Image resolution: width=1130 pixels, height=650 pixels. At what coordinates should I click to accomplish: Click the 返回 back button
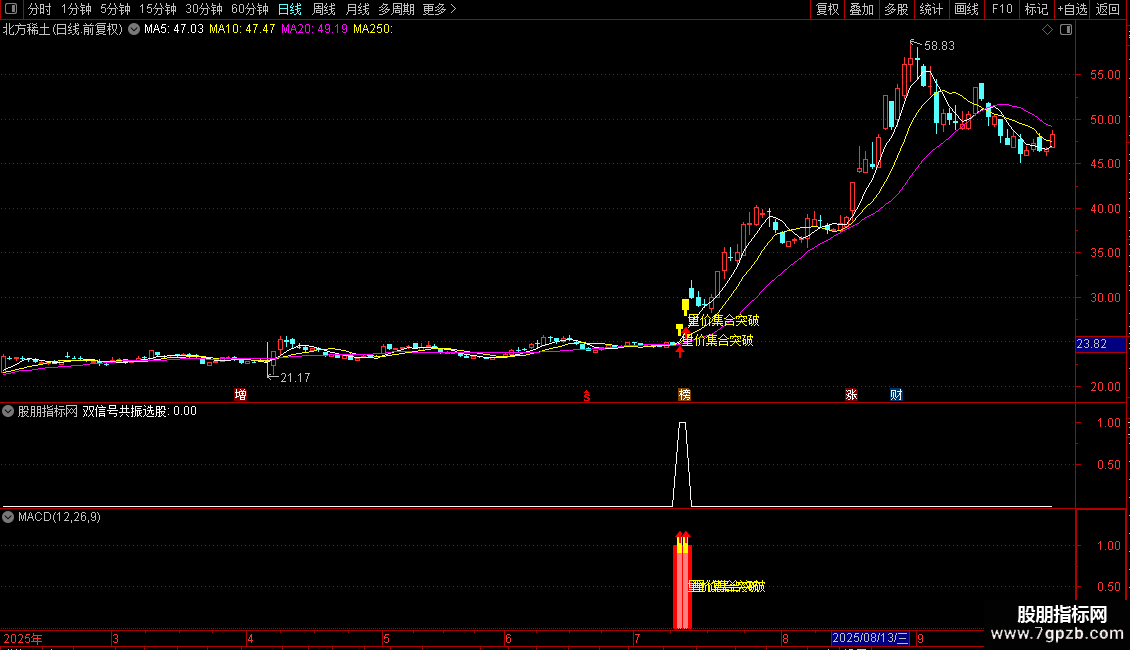point(1108,9)
